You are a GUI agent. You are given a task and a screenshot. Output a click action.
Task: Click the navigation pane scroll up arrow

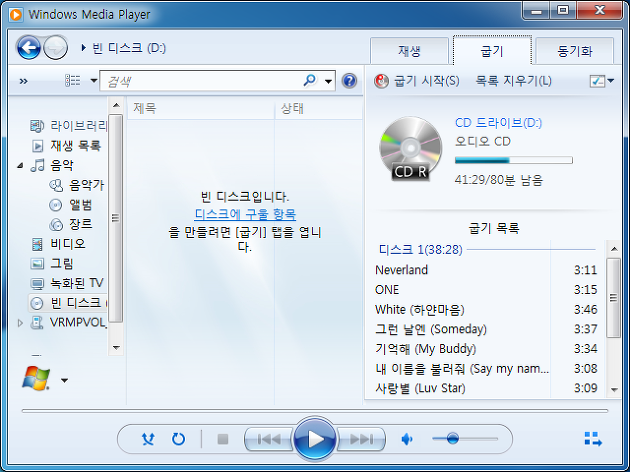116,106
